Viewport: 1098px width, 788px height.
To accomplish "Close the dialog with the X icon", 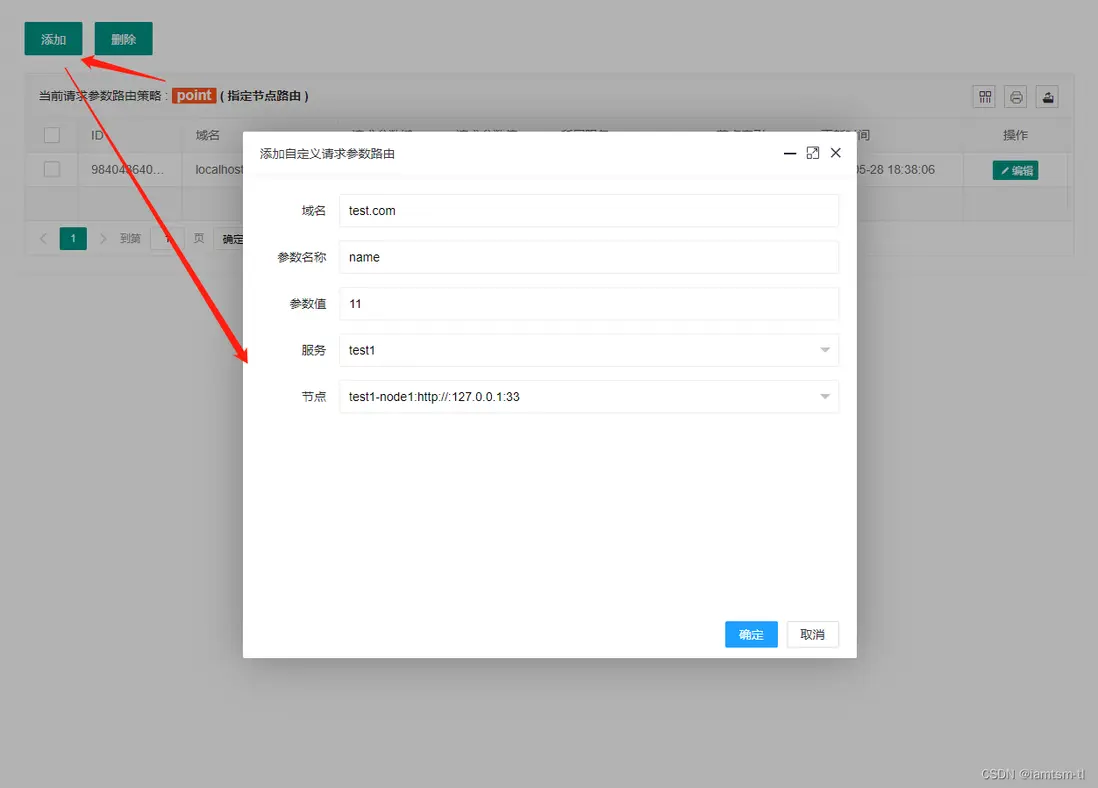I will click(835, 153).
